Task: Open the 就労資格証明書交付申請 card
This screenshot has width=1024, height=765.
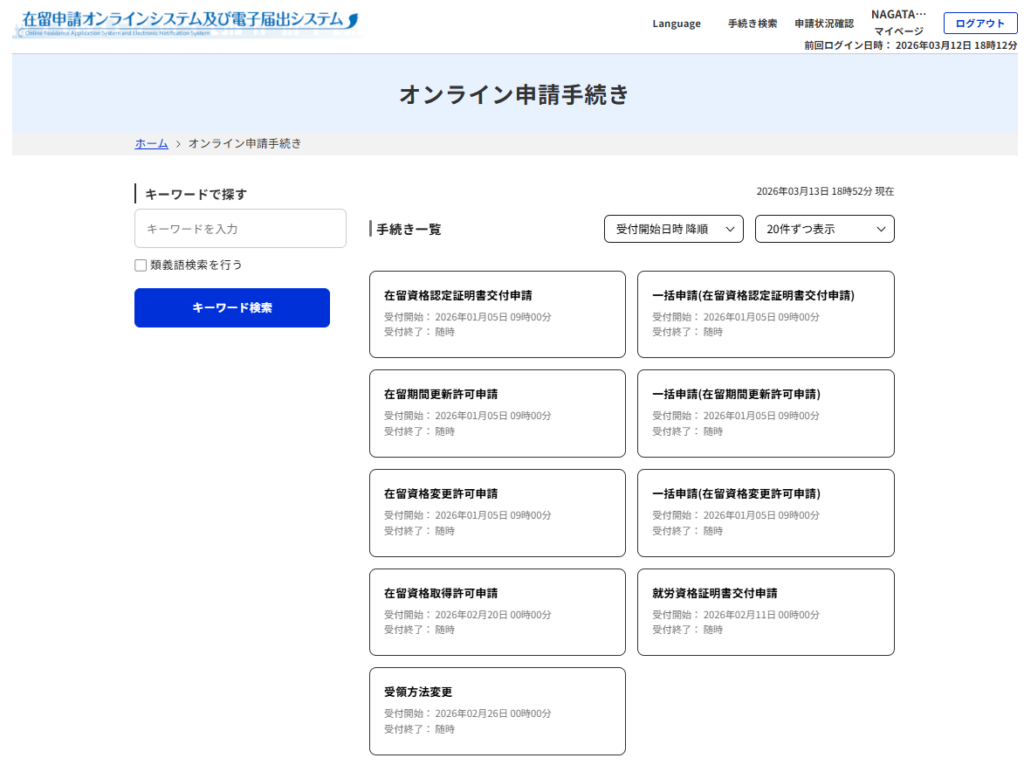Action: 765,612
